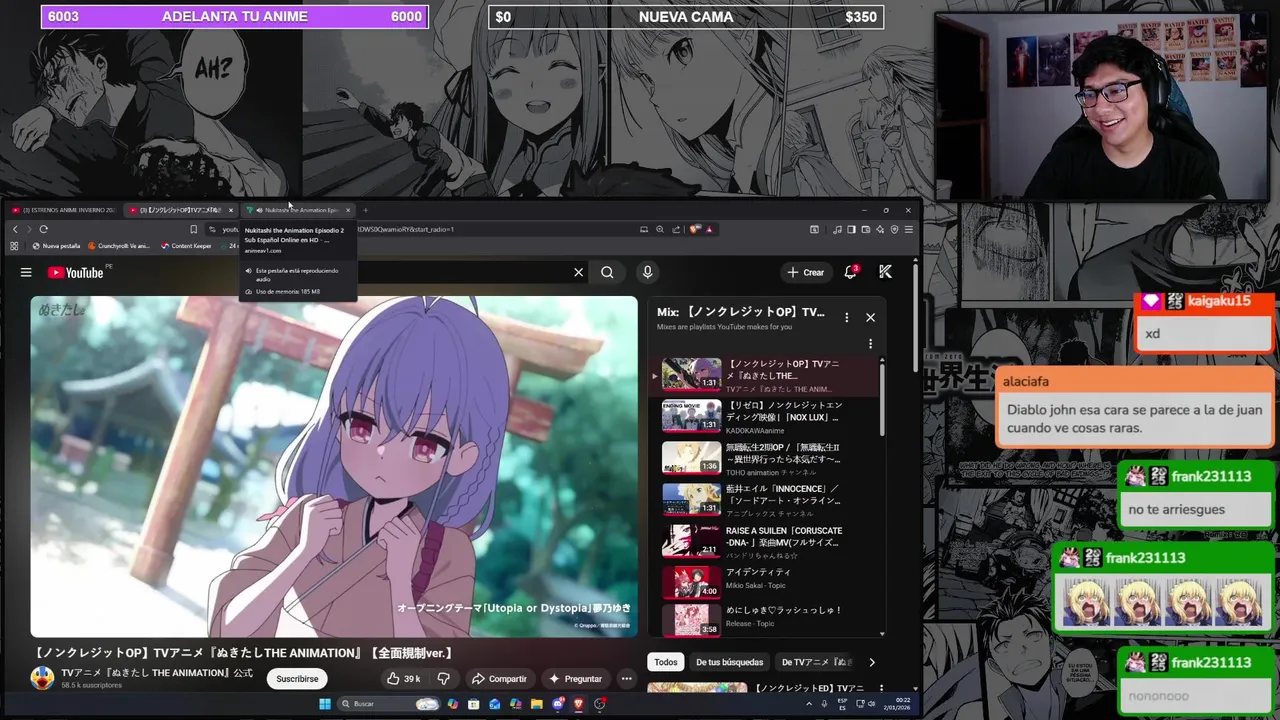The image size is (1280, 720).
Task: Click the Preguntar AI button
Action: [x=575, y=679]
